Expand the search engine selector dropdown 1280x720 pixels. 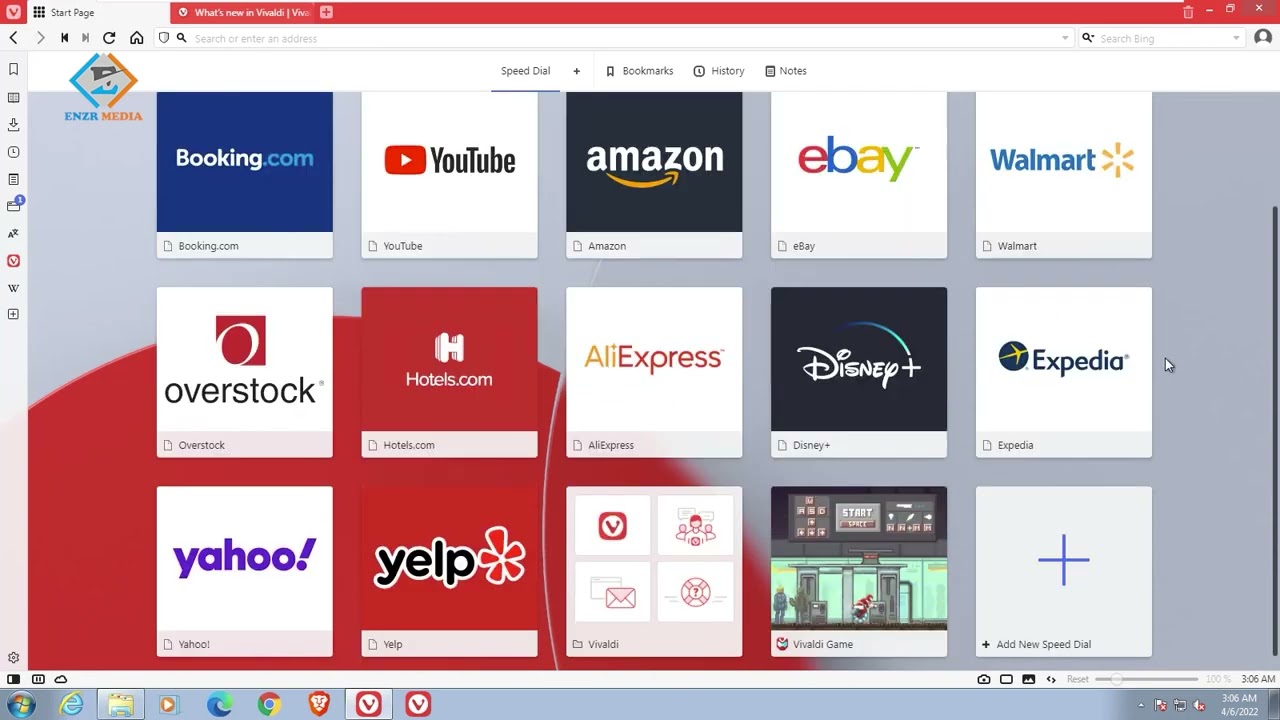1088,38
